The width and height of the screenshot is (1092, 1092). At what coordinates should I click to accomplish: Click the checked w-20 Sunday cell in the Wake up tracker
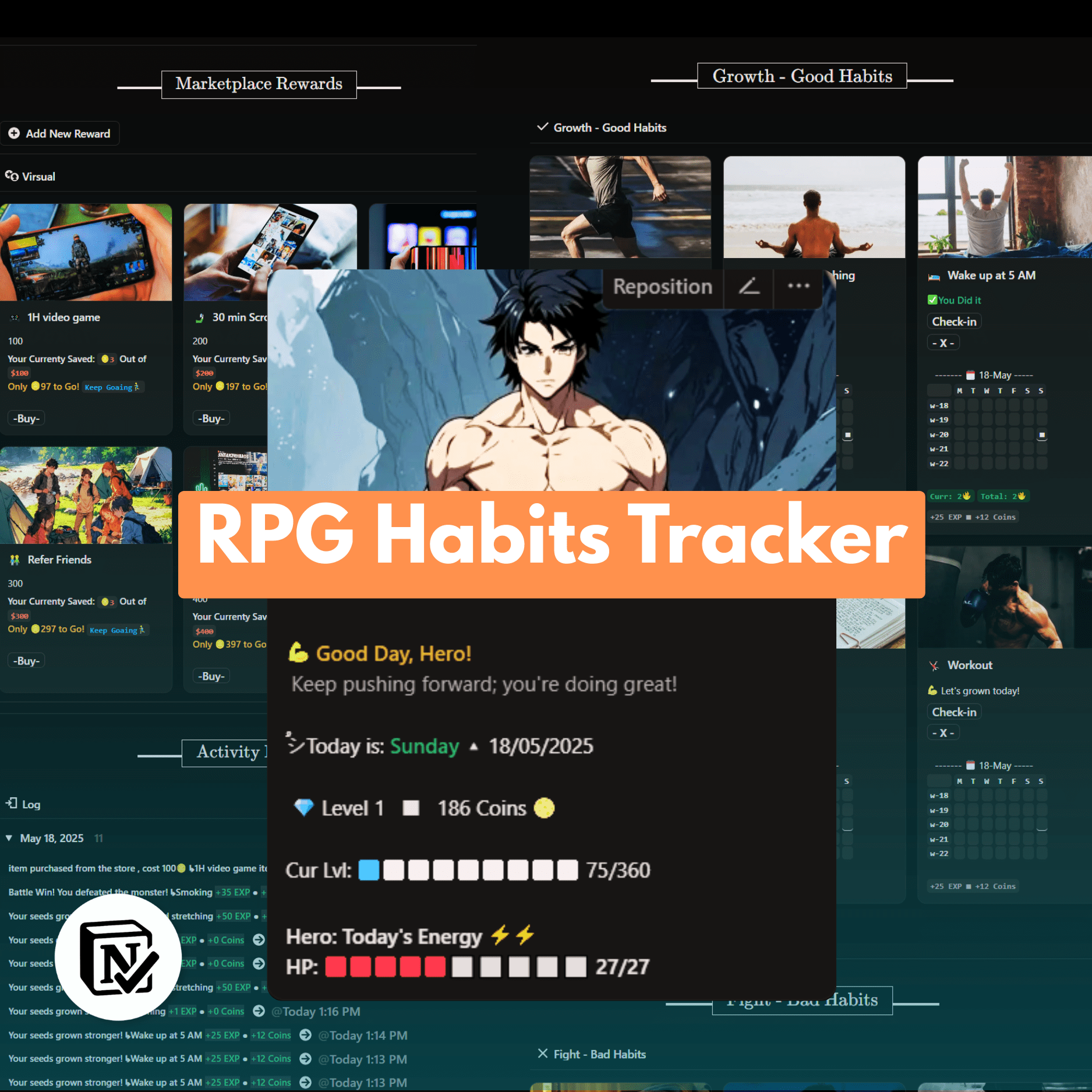coord(1042,434)
